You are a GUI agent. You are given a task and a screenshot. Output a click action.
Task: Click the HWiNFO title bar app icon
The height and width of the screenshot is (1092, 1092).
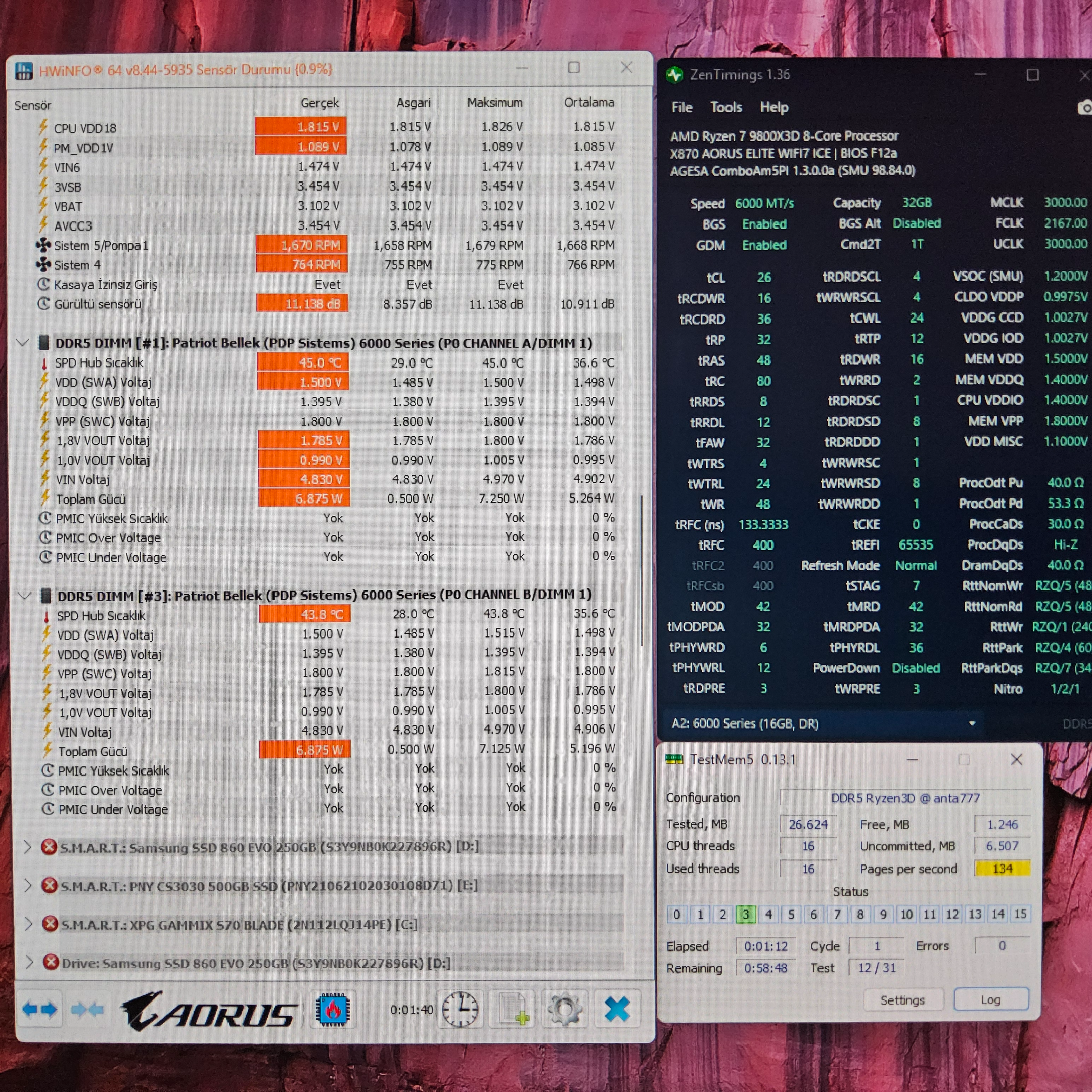pyautogui.click(x=24, y=71)
